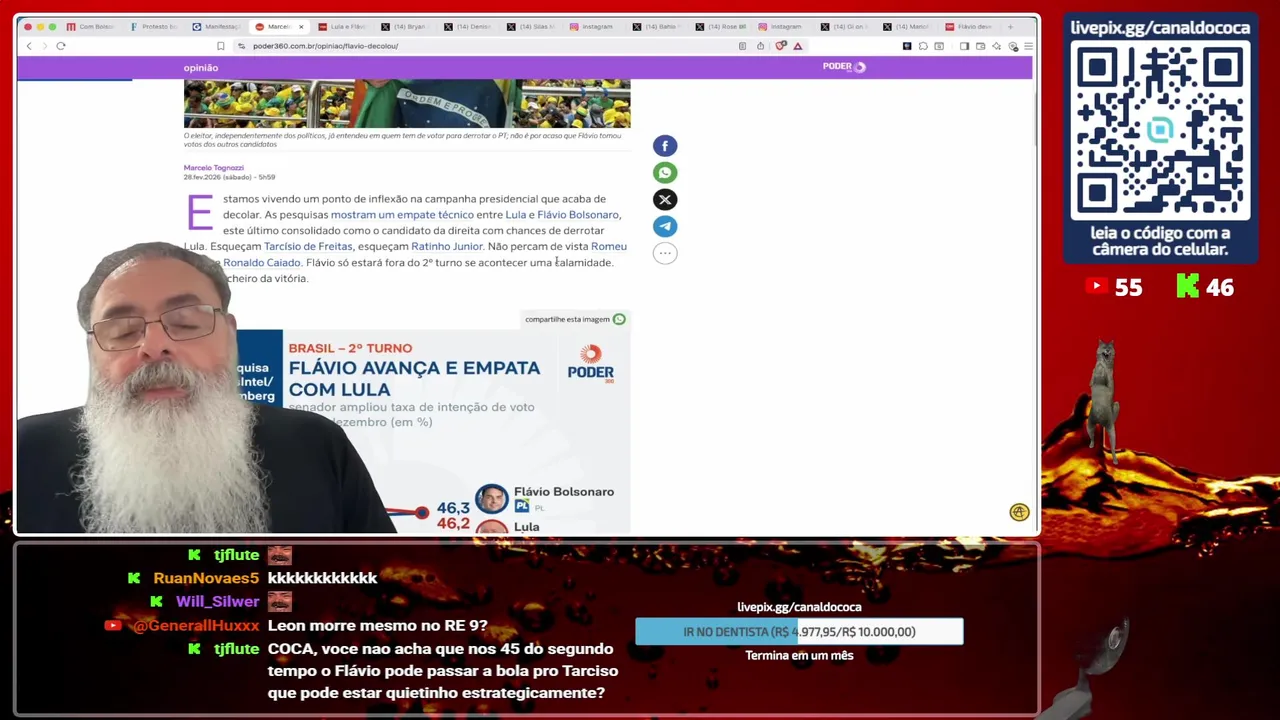Switch to the 'Flávio deve' tab
Viewport: 1280px width, 720px height.
click(970, 27)
